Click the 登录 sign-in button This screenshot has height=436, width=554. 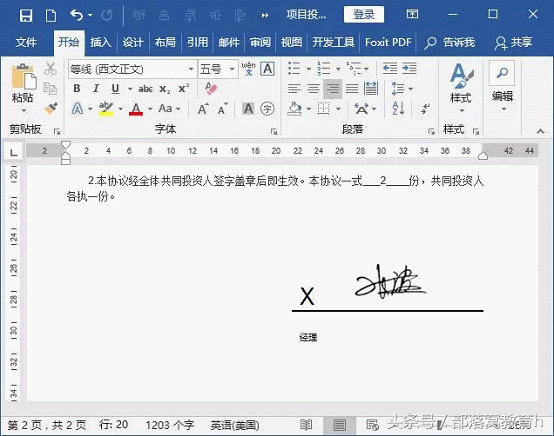coord(364,14)
